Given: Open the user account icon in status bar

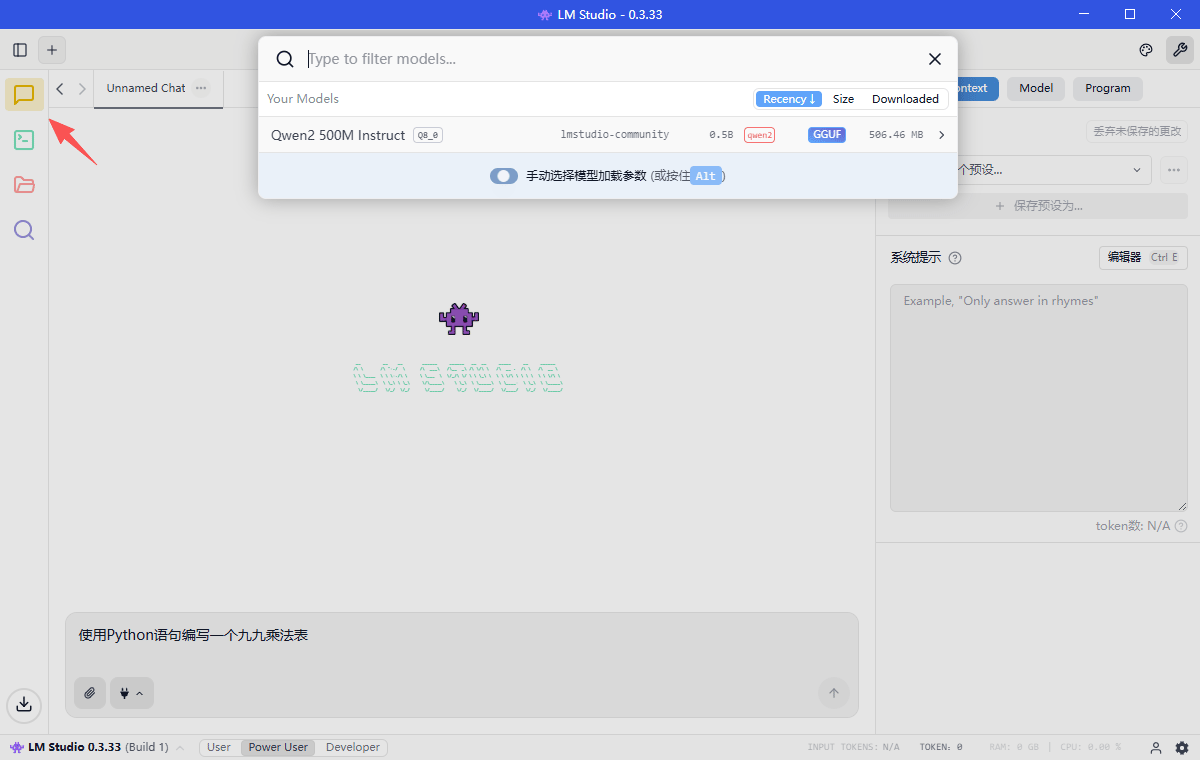Looking at the screenshot, I should coord(1155,747).
